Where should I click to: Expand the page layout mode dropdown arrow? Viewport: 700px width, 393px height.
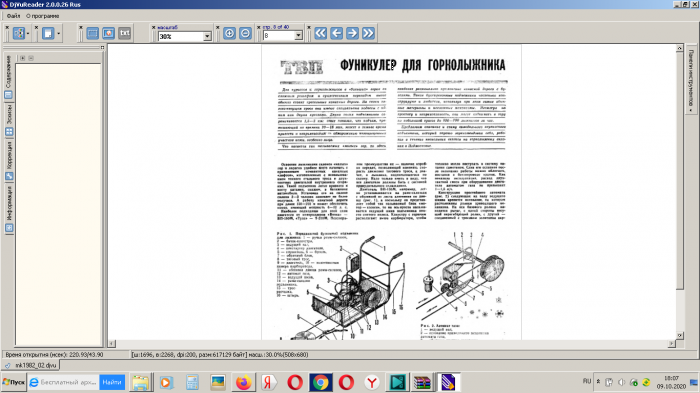pos(58,33)
